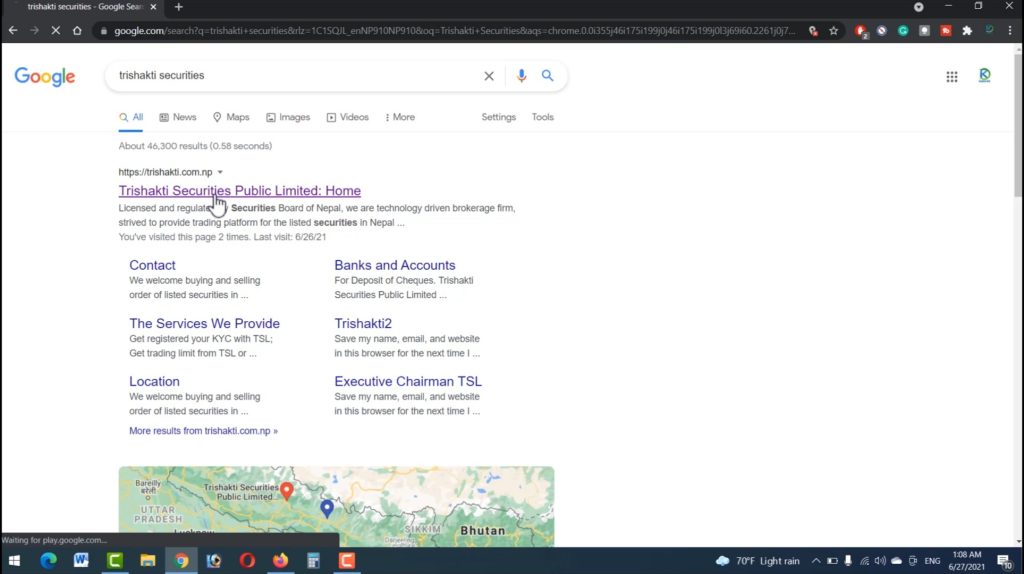
Task: Start voice search with the microphone
Action: point(521,76)
